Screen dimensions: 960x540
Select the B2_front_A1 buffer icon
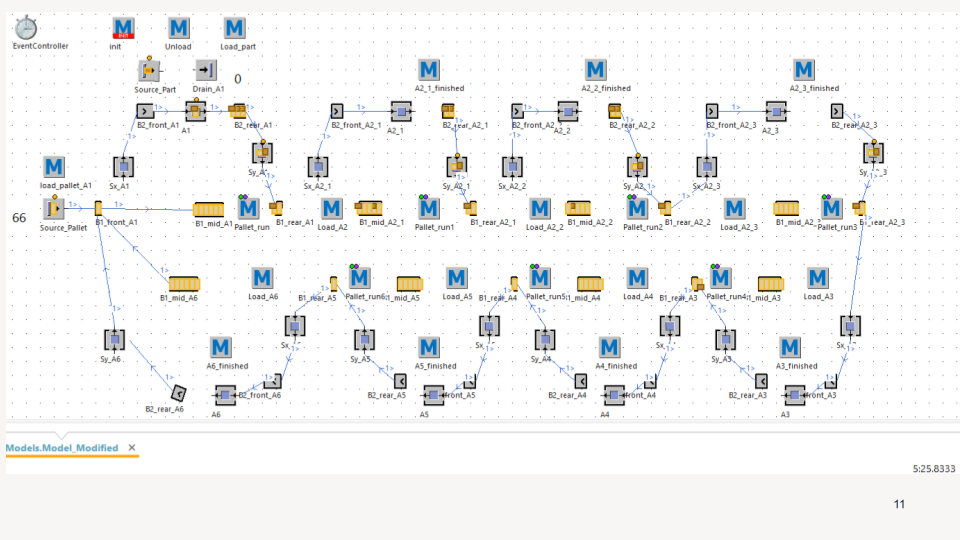(x=144, y=111)
